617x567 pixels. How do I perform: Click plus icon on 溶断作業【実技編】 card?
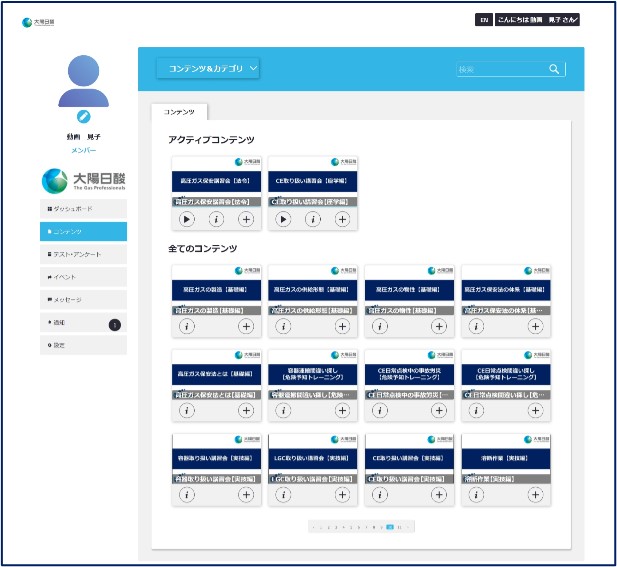coord(536,494)
